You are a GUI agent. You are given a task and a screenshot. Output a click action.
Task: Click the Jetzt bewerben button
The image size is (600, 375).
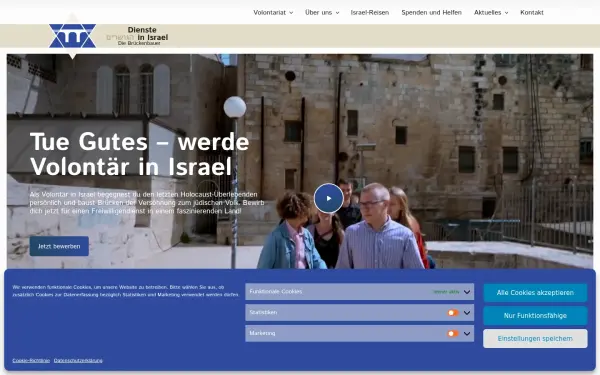(x=59, y=246)
